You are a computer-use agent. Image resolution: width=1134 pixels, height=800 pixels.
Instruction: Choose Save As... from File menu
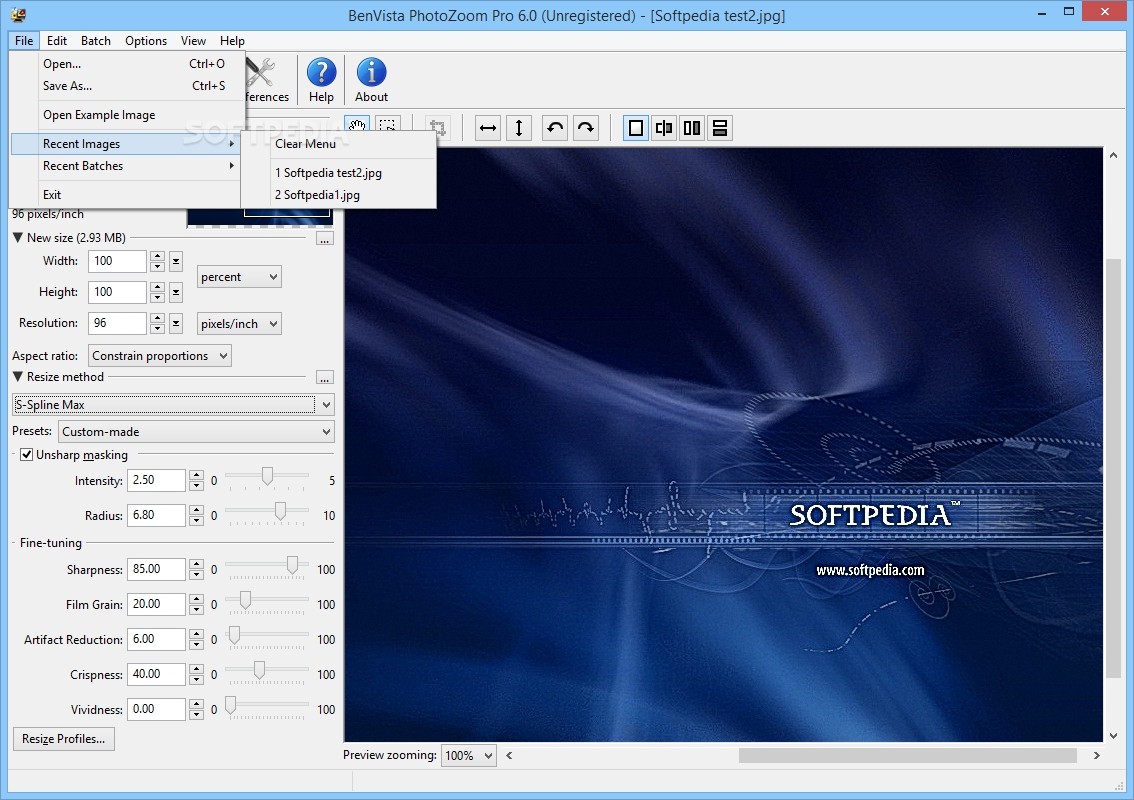click(x=125, y=85)
